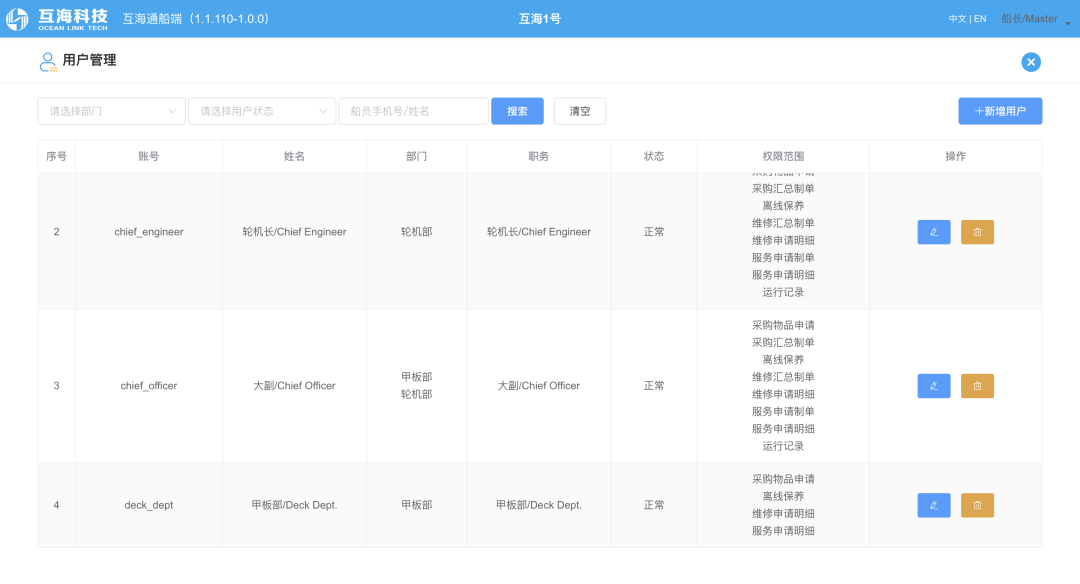Click 轮机部 department in chief_engineer row
The image size is (1080, 584).
point(416,232)
